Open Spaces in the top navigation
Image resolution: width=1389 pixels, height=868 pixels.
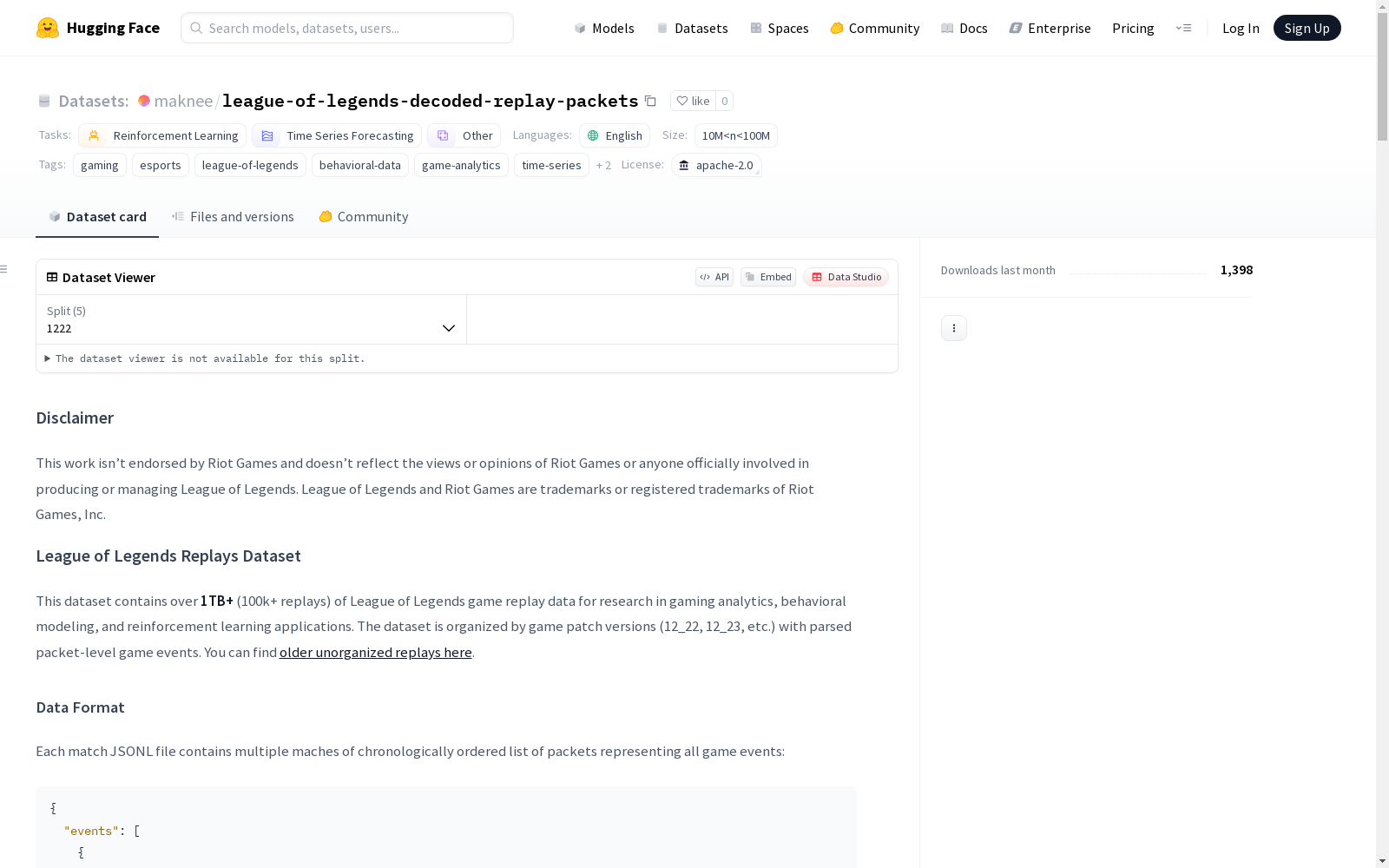click(x=780, y=28)
